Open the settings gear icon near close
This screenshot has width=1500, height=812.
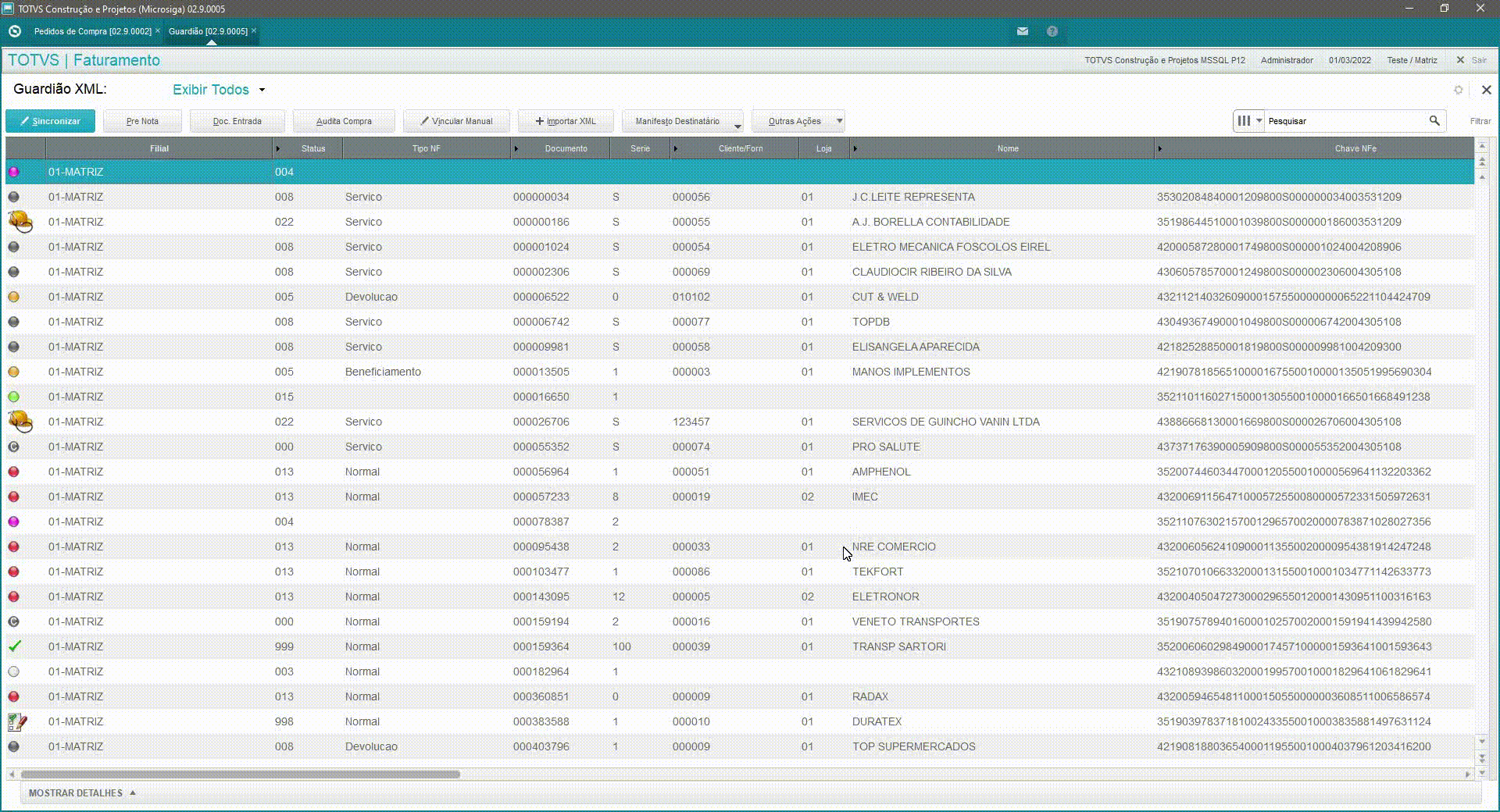[x=1458, y=90]
